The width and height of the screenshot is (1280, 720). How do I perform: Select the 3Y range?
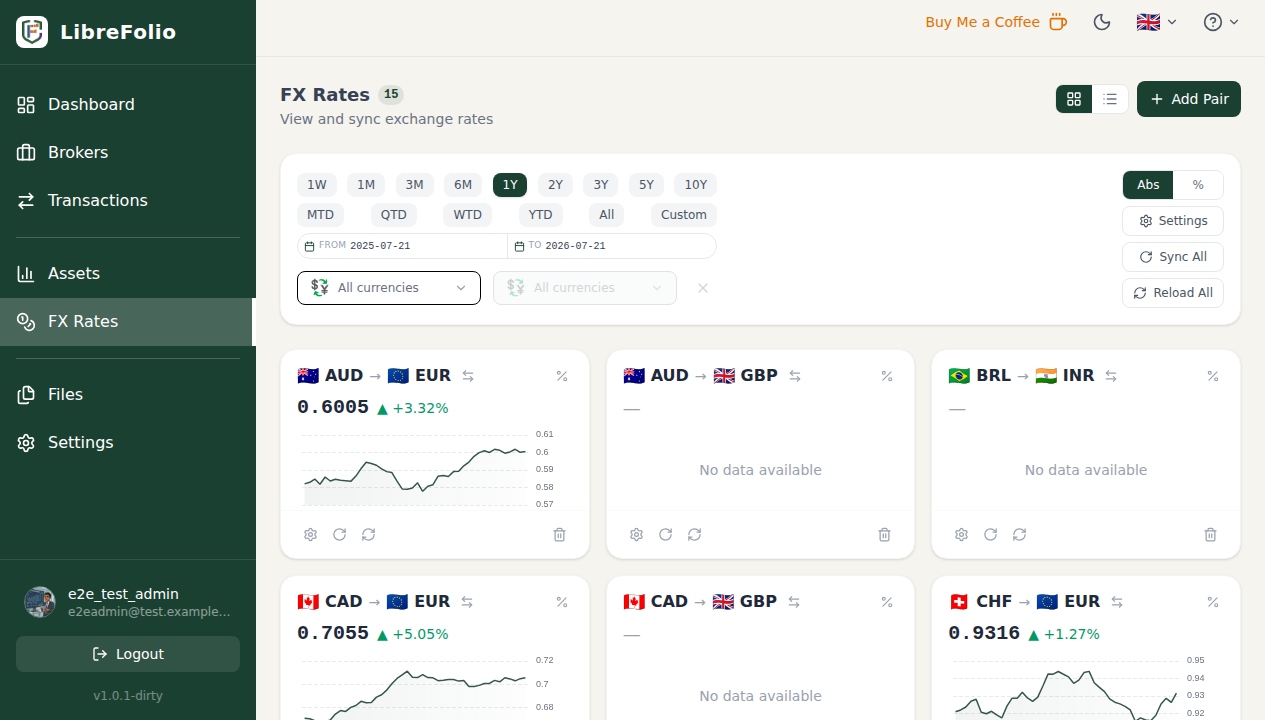(x=601, y=185)
